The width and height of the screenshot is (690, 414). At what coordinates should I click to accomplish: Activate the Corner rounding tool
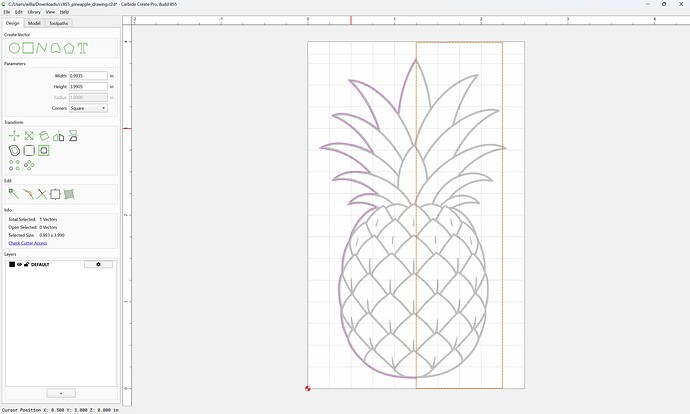click(x=29, y=150)
